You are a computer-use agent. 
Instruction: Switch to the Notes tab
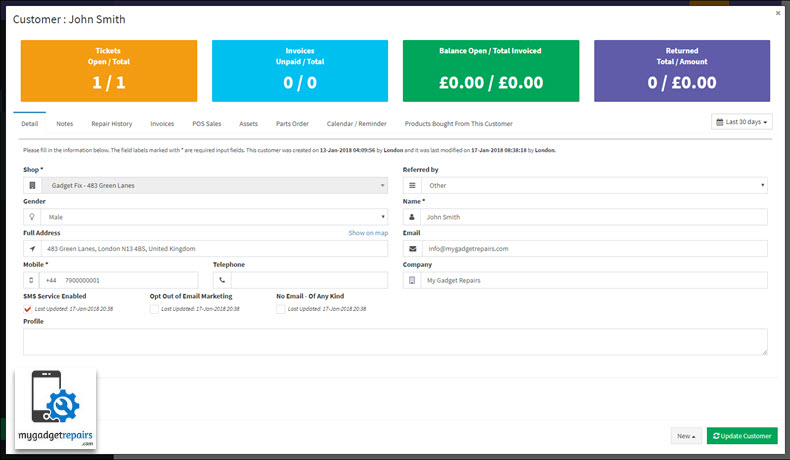point(64,123)
